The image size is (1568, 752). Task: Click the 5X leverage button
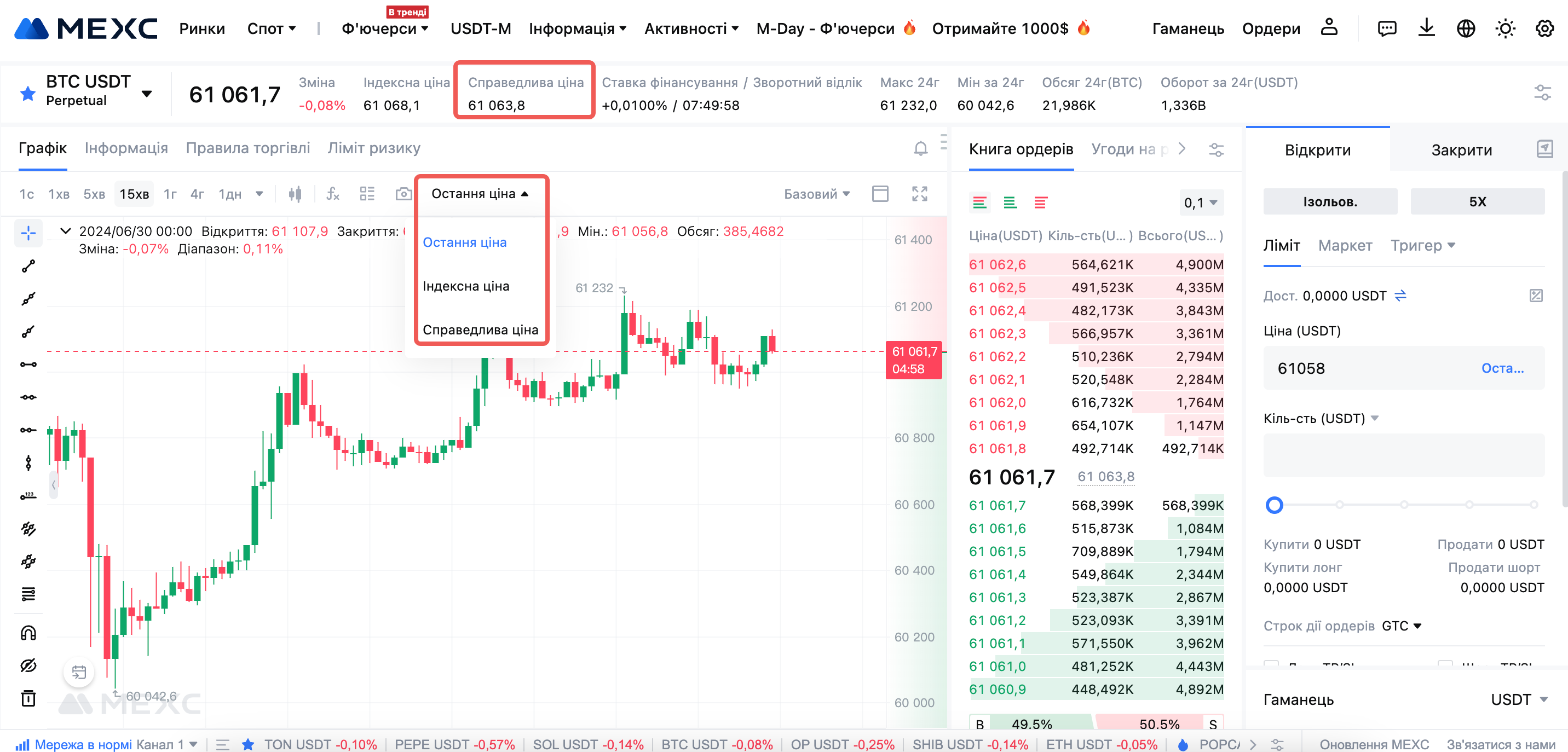1477,201
